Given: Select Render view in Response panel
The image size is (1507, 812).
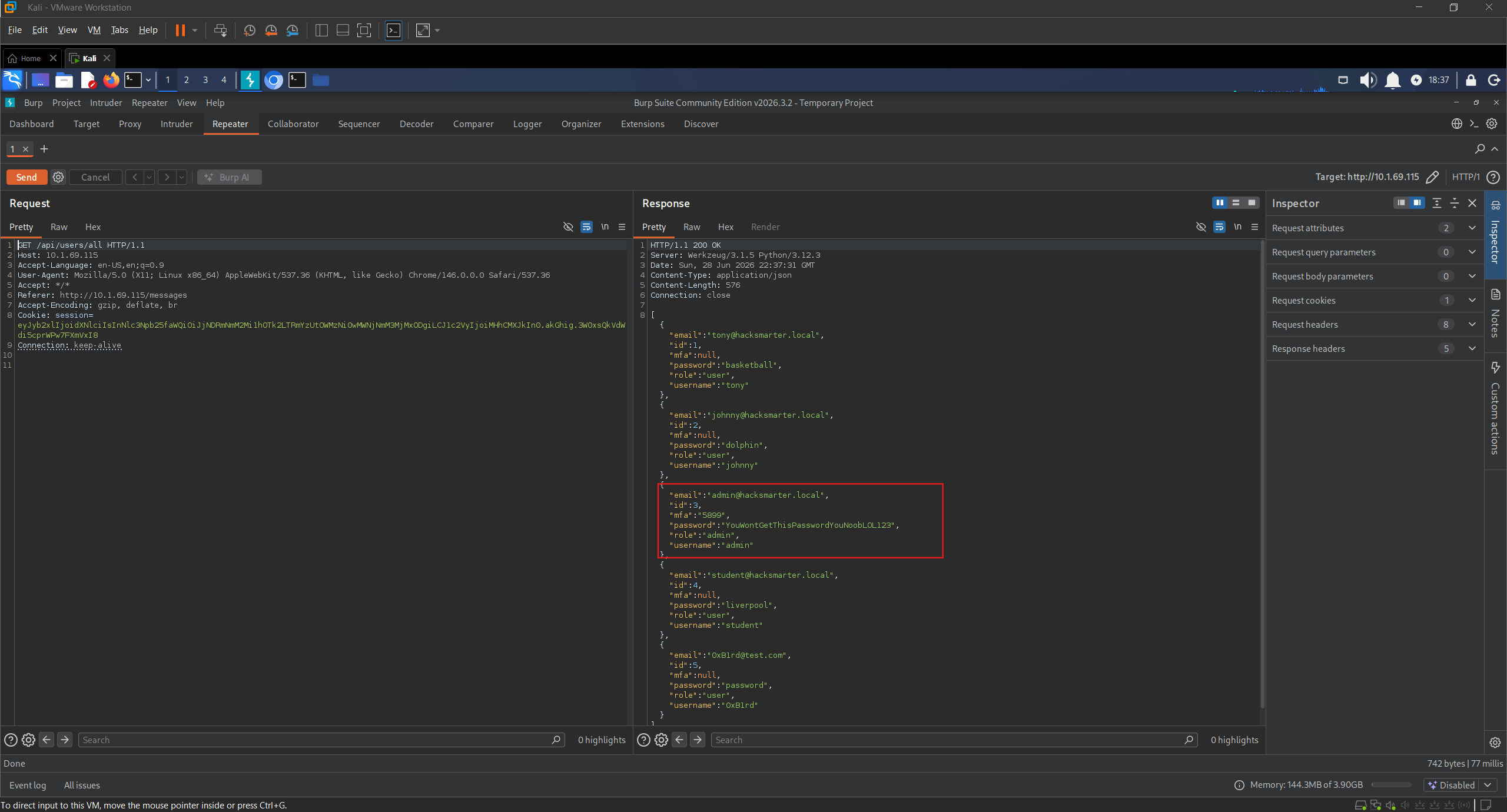Looking at the screenshot, I should click(765, 227).
